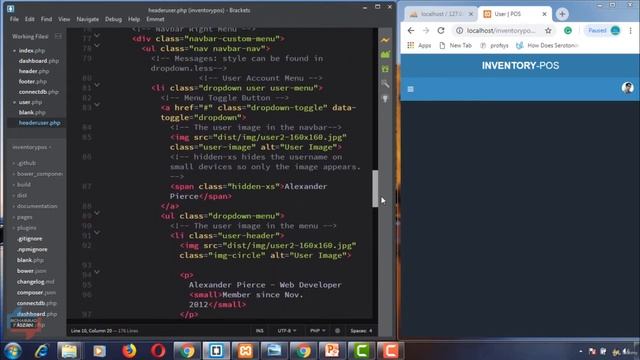Open Opera from the taskbar
This screenshot has height=360, width=640.
point(158,351)
